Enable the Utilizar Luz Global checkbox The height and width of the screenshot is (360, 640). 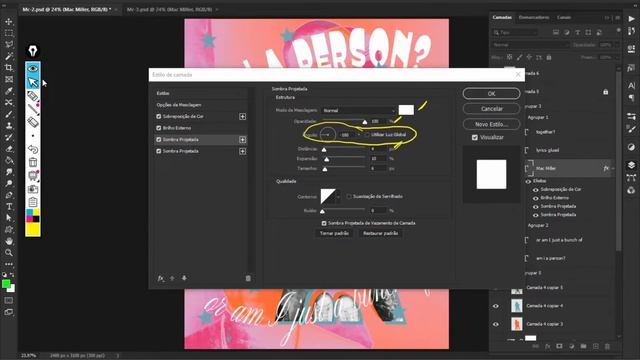coord(367,134)
